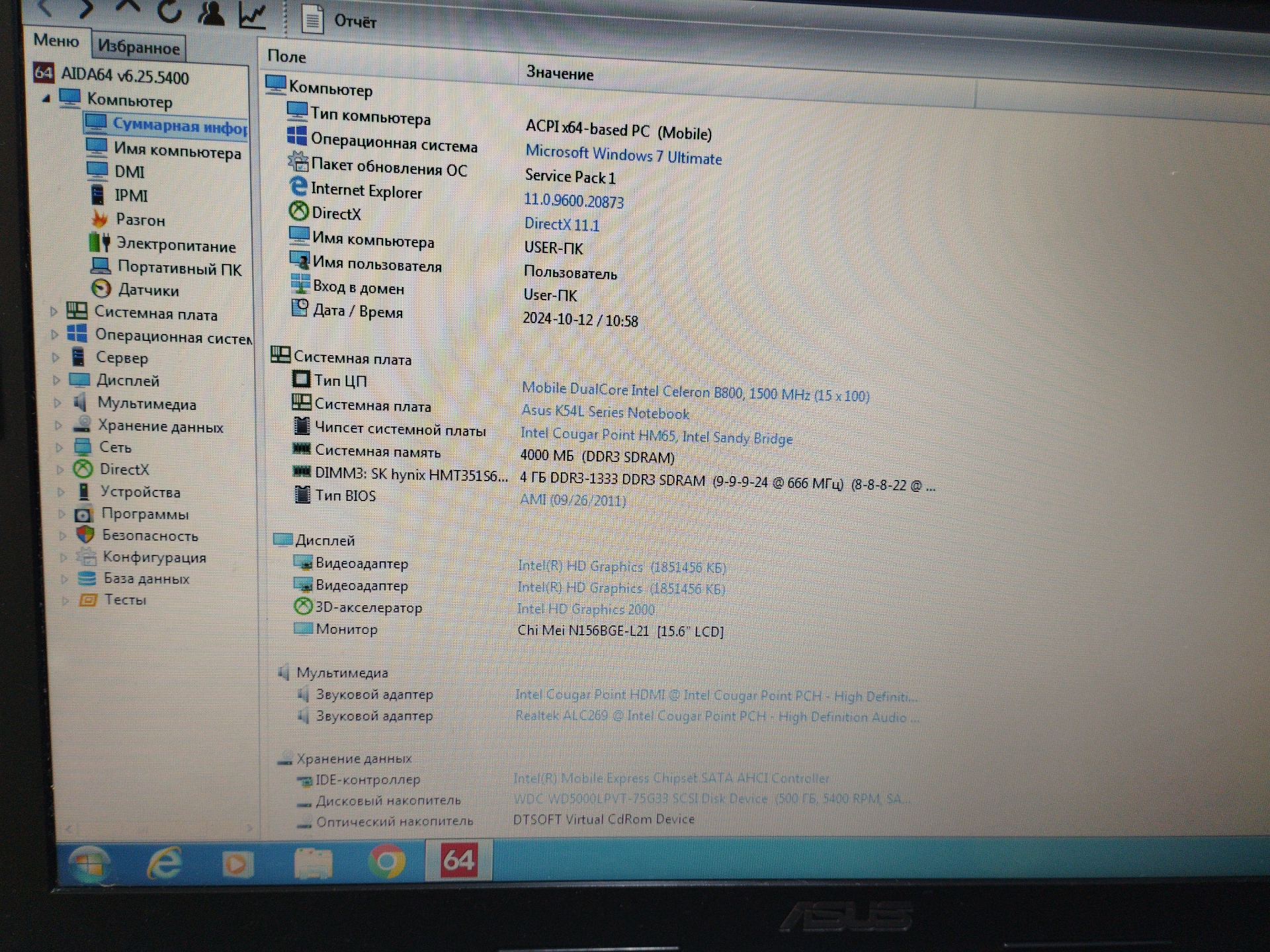Click the Портативный ПК laptop icon
Image resolution: width=1270 pixels, height=952 pixels.
[101, 266]
